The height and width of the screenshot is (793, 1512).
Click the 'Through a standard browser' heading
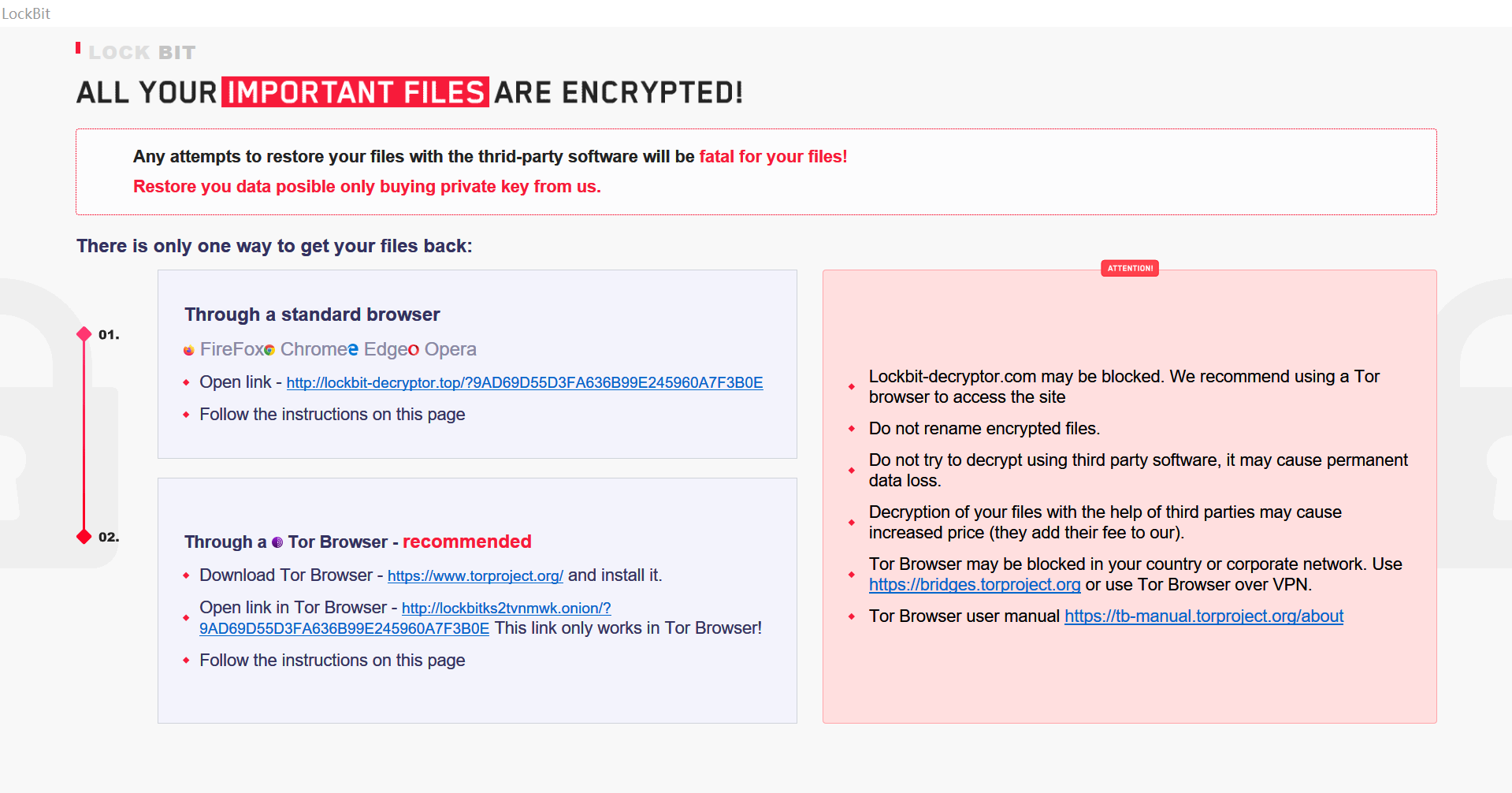click(312, 315)
